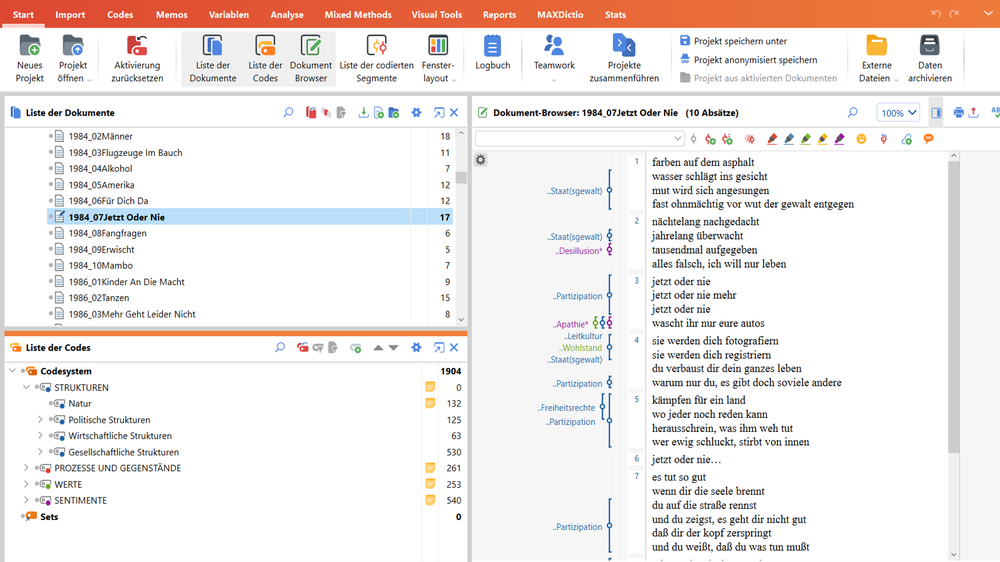Create a new code in Liste der Codes

click(x=356, y=348)
